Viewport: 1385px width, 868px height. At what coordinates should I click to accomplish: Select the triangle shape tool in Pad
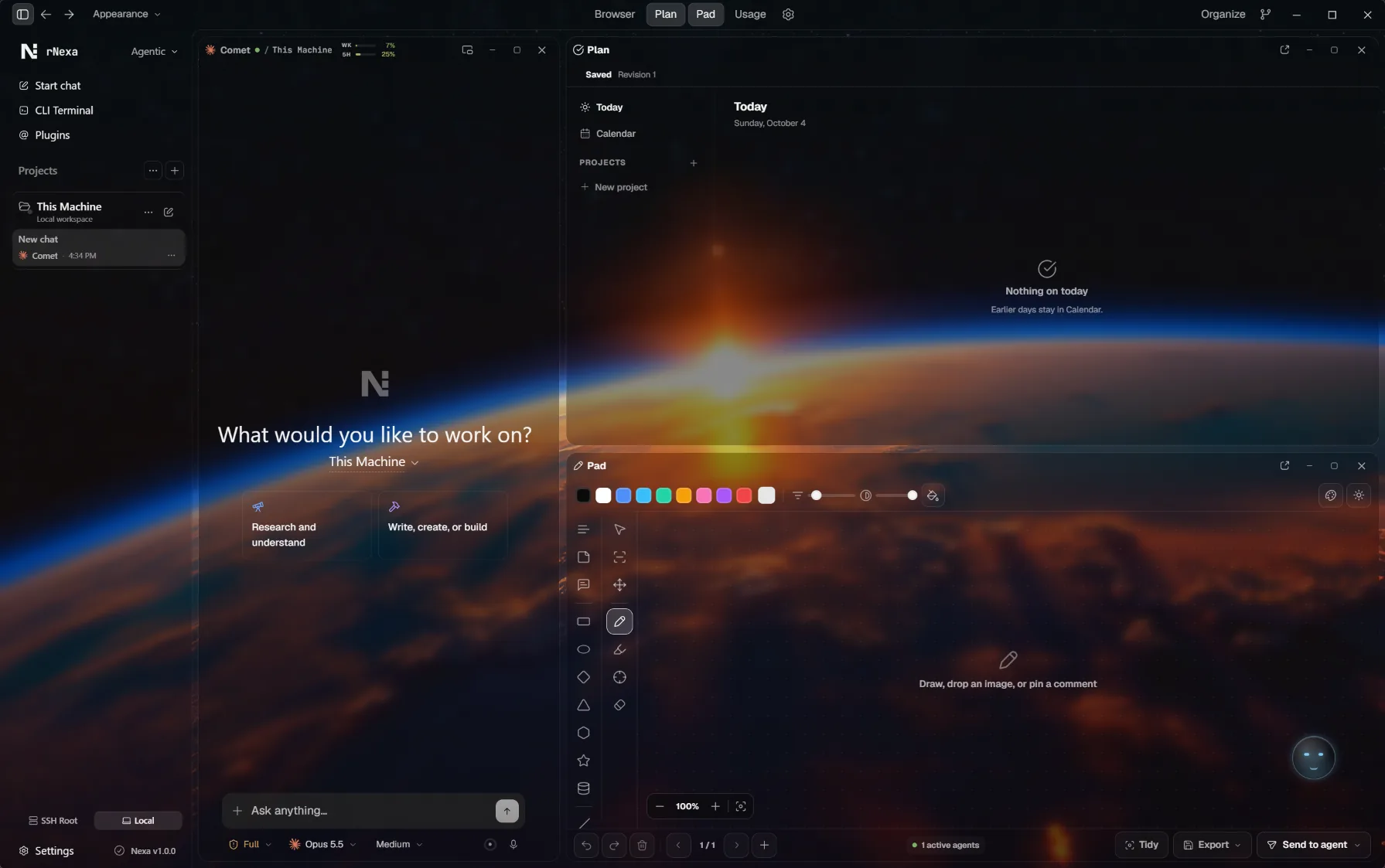(x=584, y=705)
